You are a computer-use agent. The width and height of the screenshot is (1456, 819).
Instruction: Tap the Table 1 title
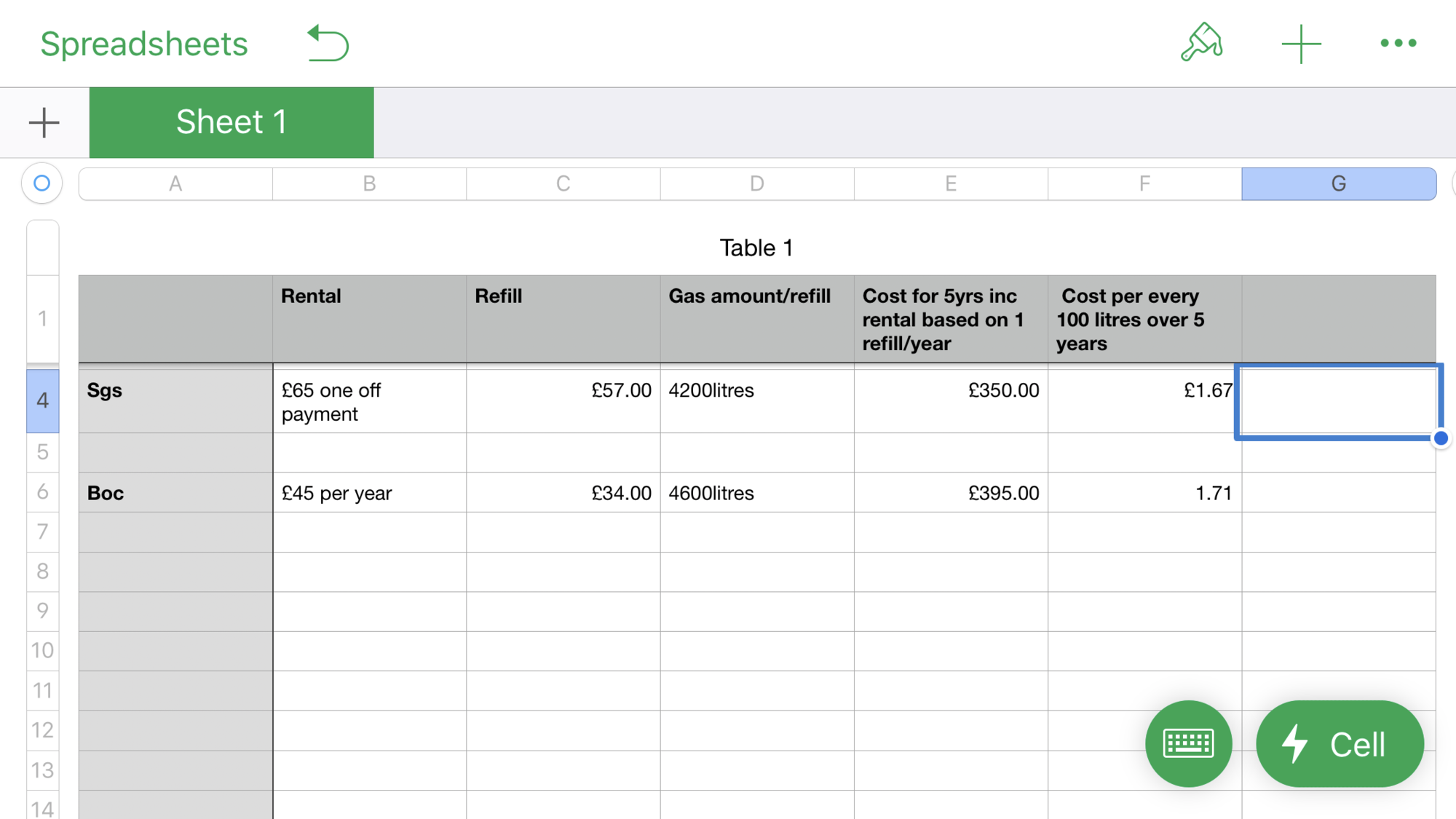756,248
